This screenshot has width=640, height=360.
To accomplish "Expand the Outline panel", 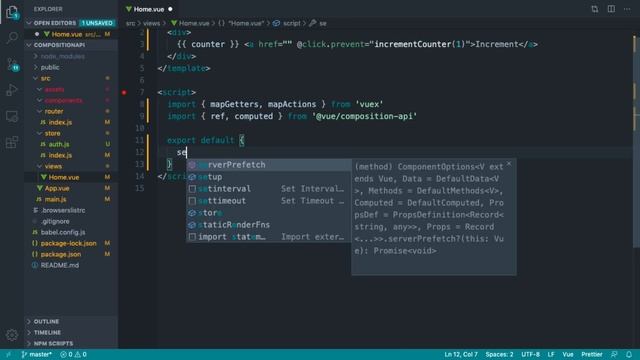I will point(71,322).
